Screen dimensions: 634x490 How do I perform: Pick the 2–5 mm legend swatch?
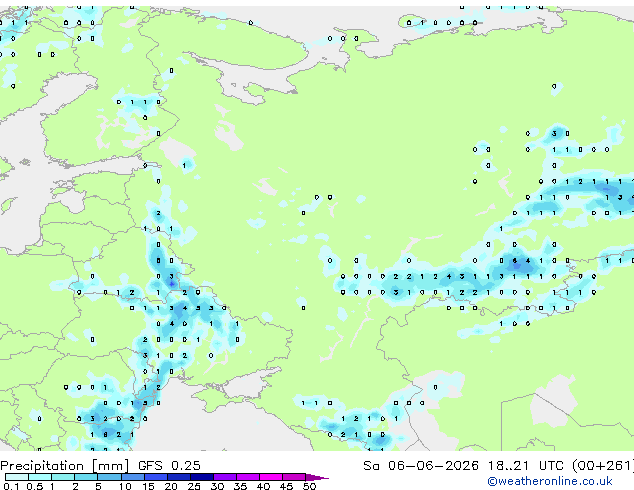click(x=86, y=477)
